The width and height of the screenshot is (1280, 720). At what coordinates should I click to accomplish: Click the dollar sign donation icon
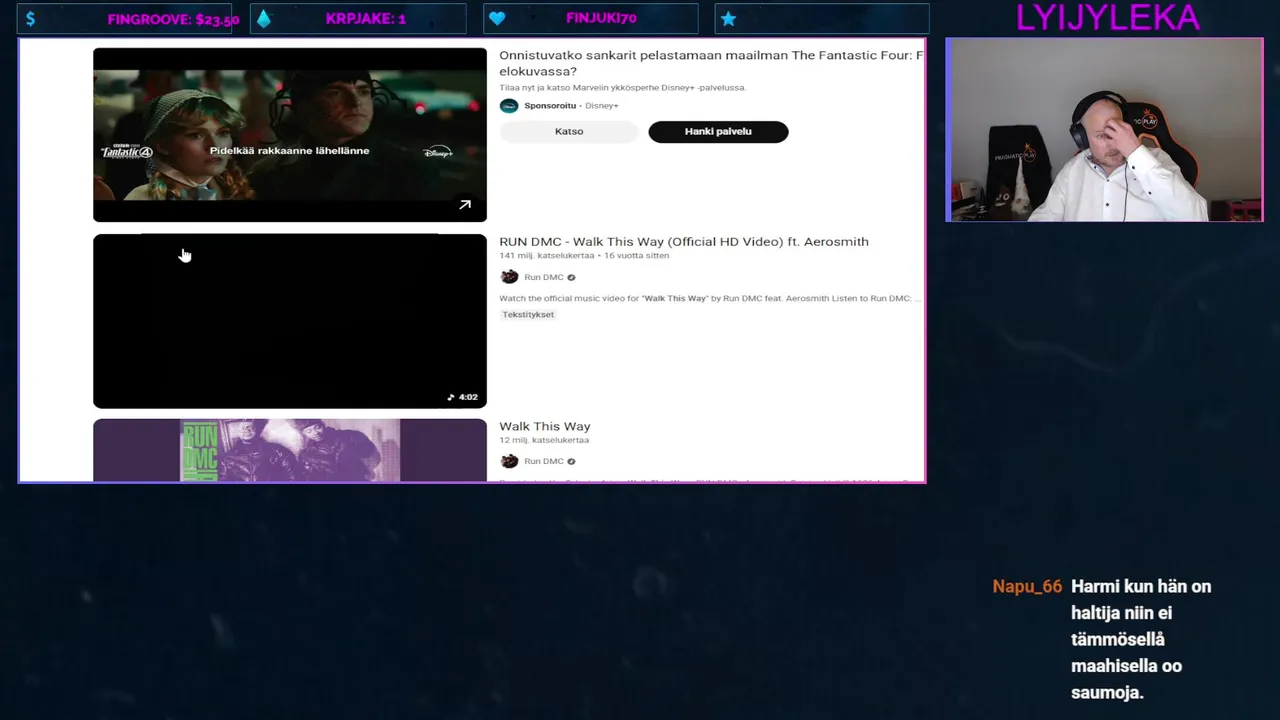coord(31,19)
